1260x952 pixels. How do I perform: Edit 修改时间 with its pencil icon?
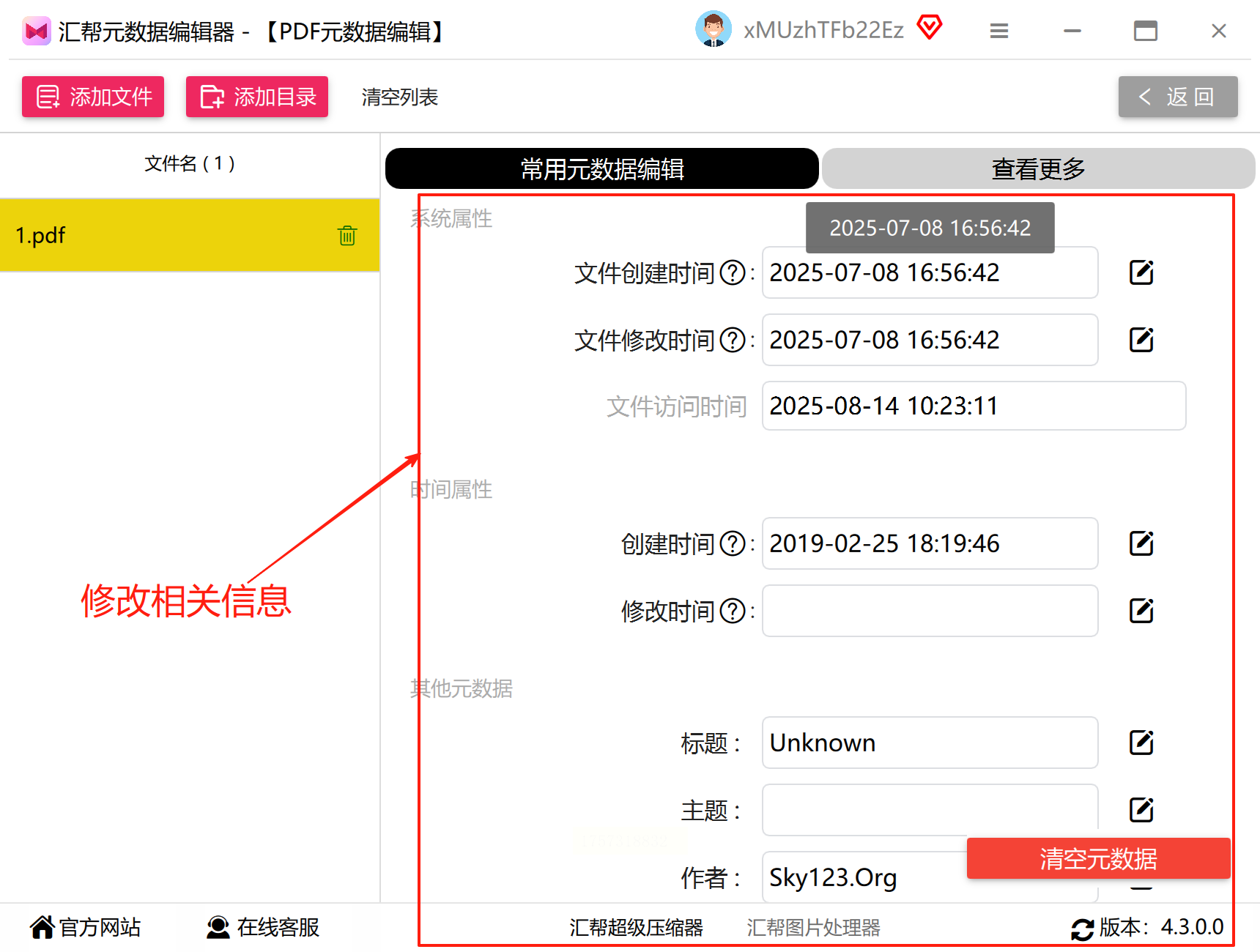(1141, 611)
